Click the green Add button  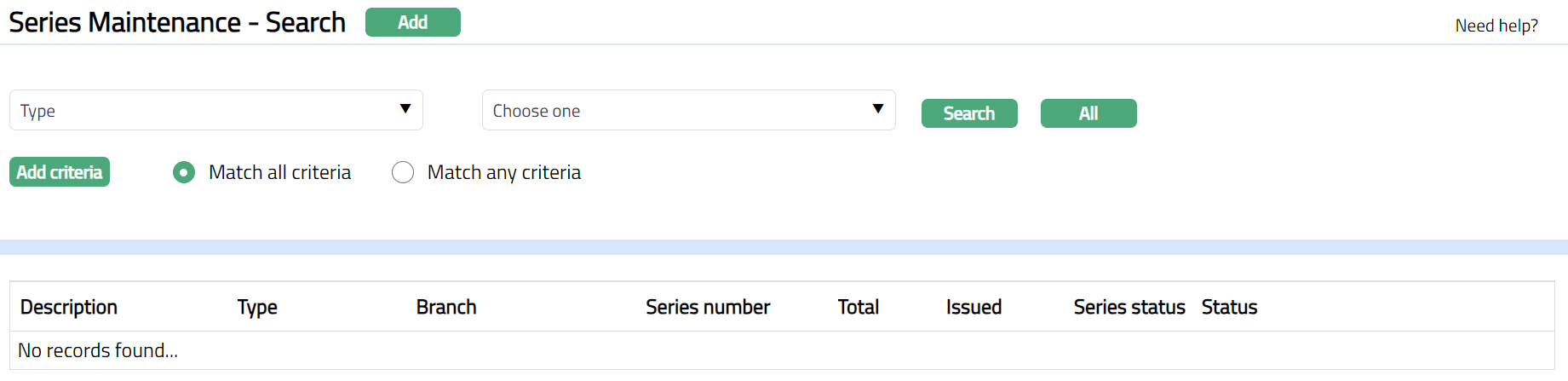(412, 22)
